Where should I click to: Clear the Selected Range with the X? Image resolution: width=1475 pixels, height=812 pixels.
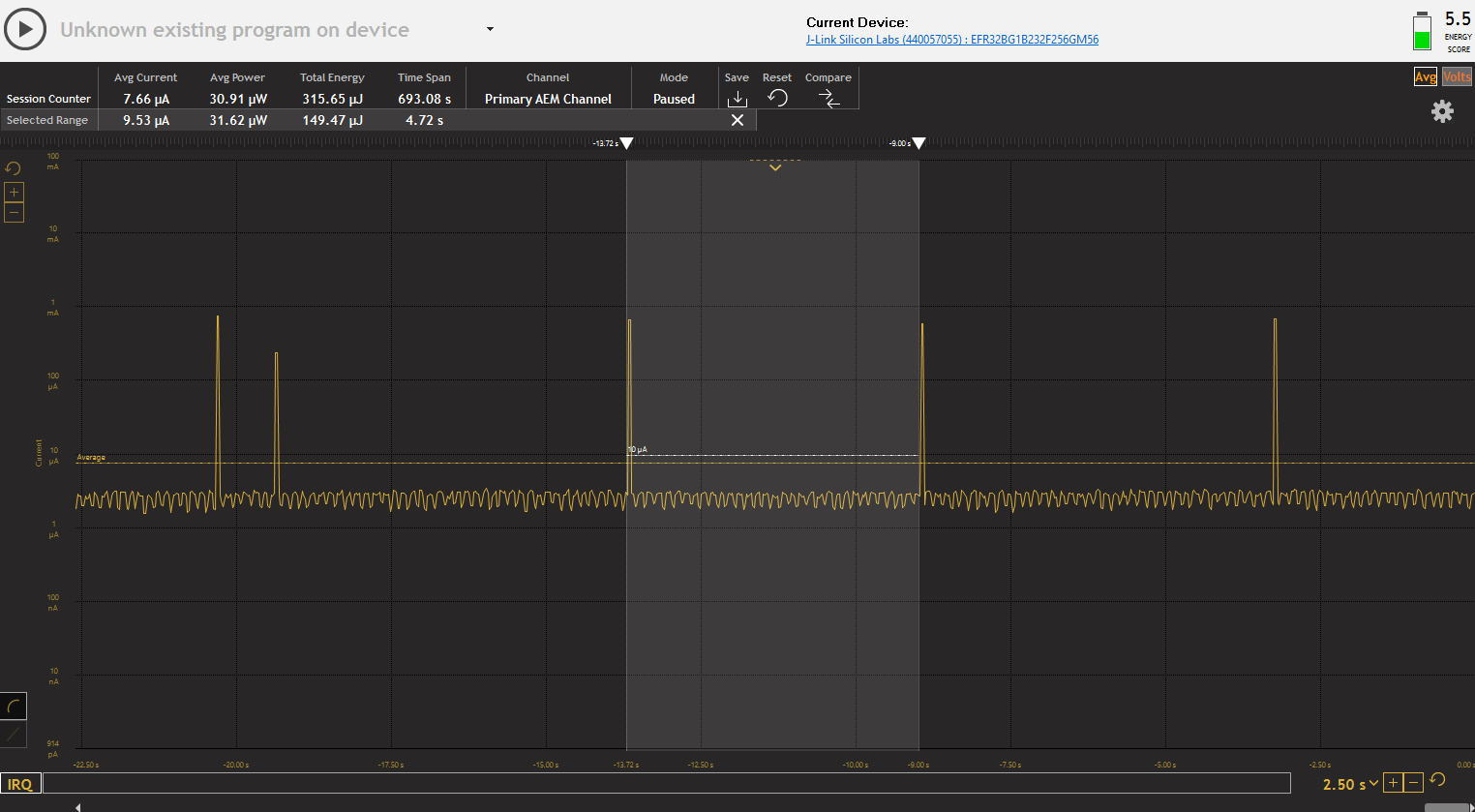coord(737,119)
